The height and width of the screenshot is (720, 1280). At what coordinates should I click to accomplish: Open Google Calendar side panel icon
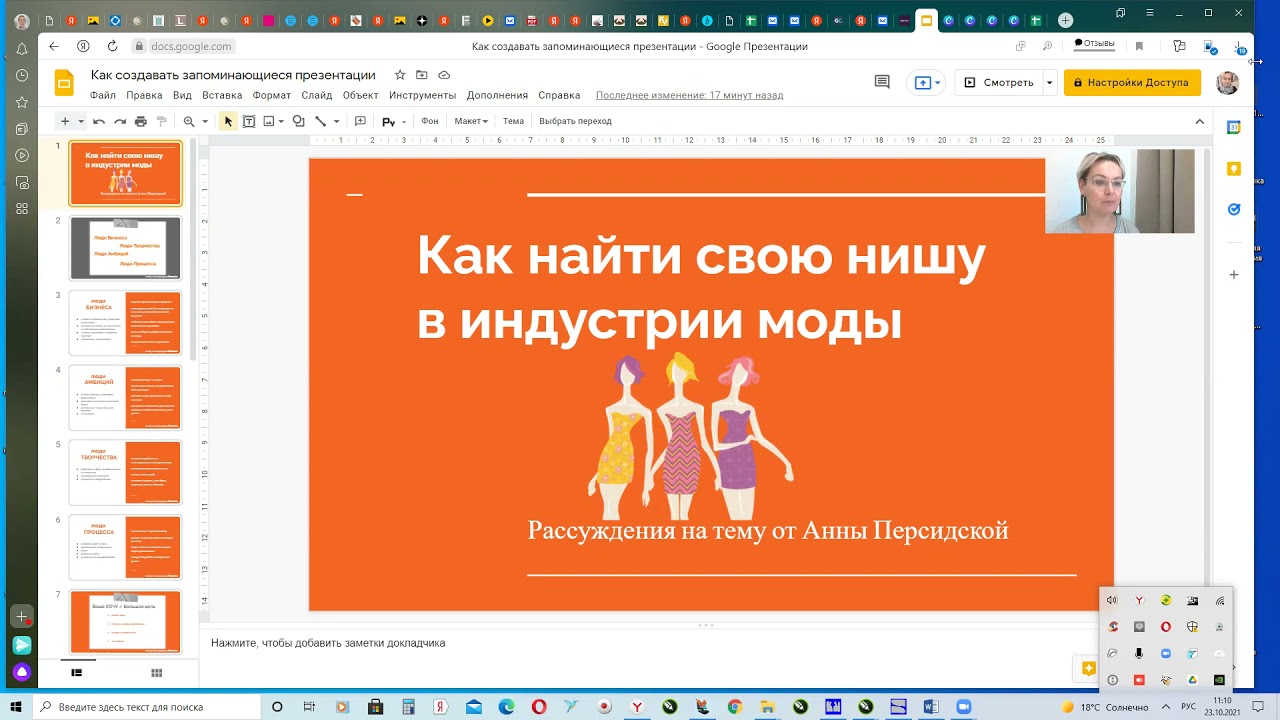pyautogui.click(x=1234, y=127)
